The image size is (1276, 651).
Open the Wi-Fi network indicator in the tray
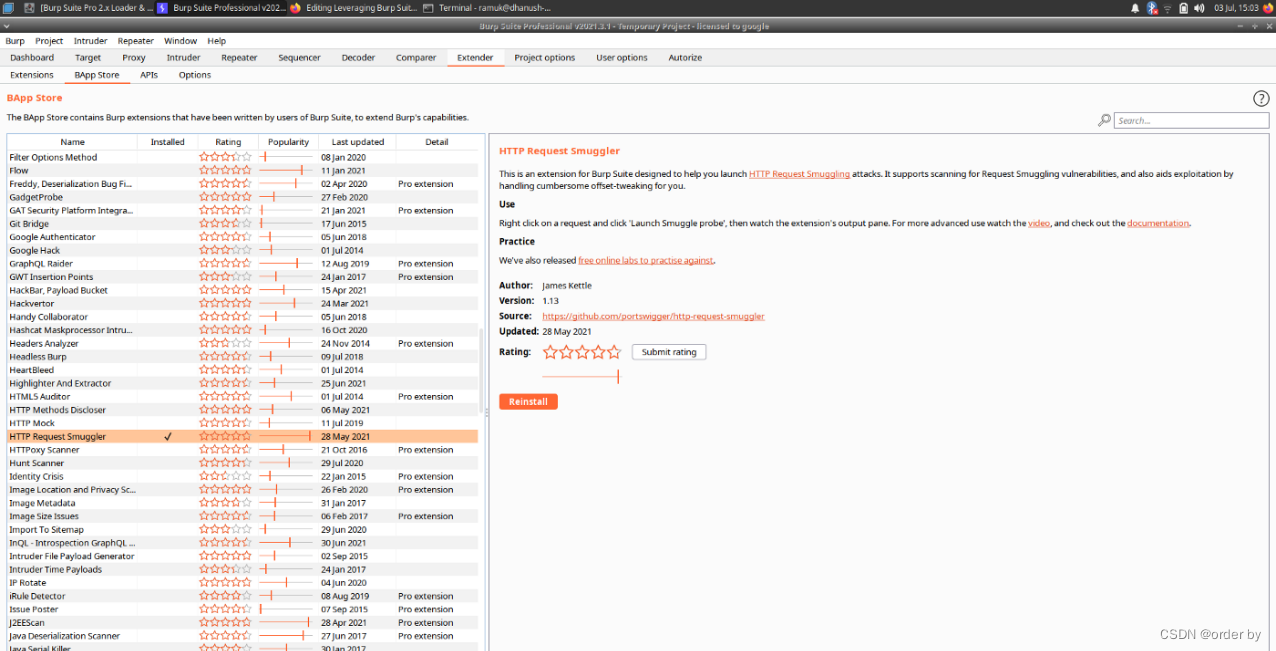click(x=1167, y=8)
